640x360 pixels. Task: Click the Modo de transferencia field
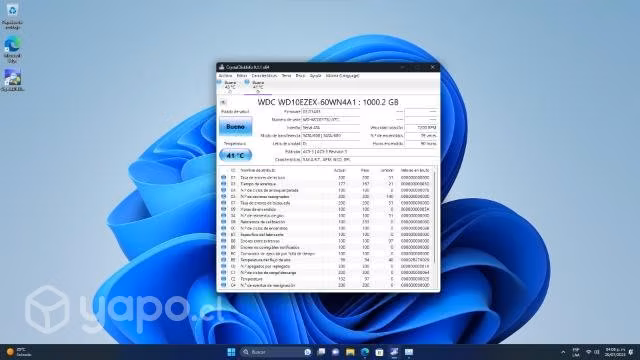(x=331, y=136)
